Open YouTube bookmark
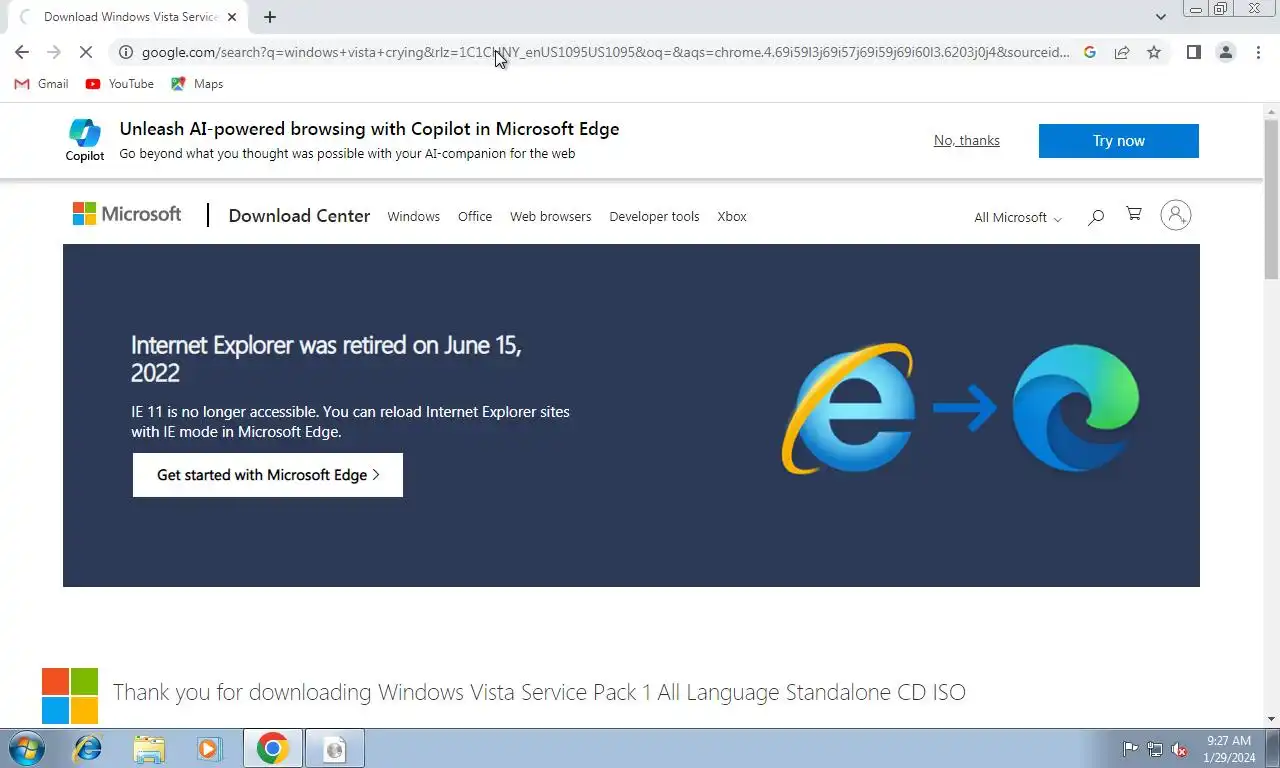 click(120, 84)
